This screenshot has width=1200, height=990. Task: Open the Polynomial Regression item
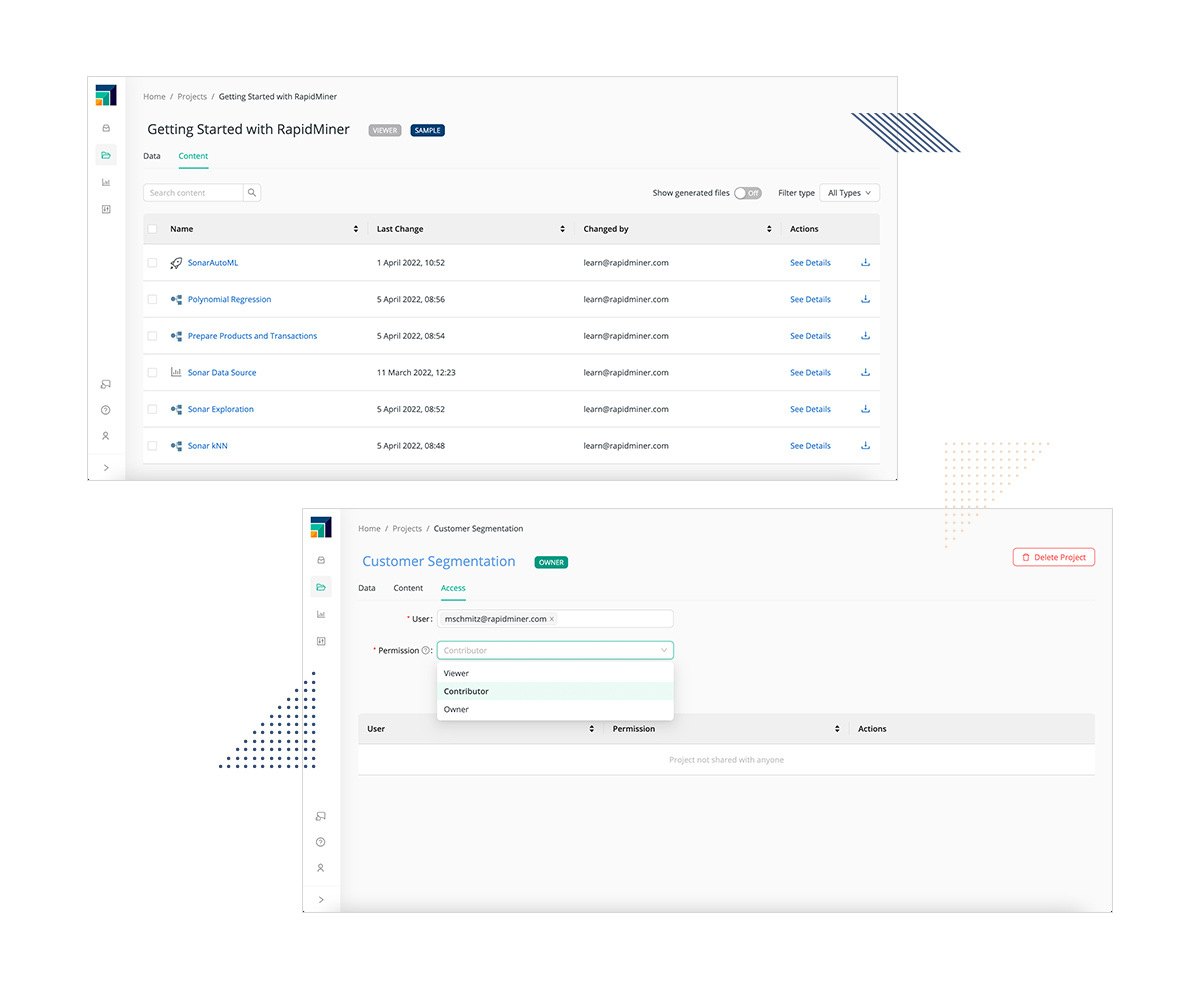click(x=229, y=299)
